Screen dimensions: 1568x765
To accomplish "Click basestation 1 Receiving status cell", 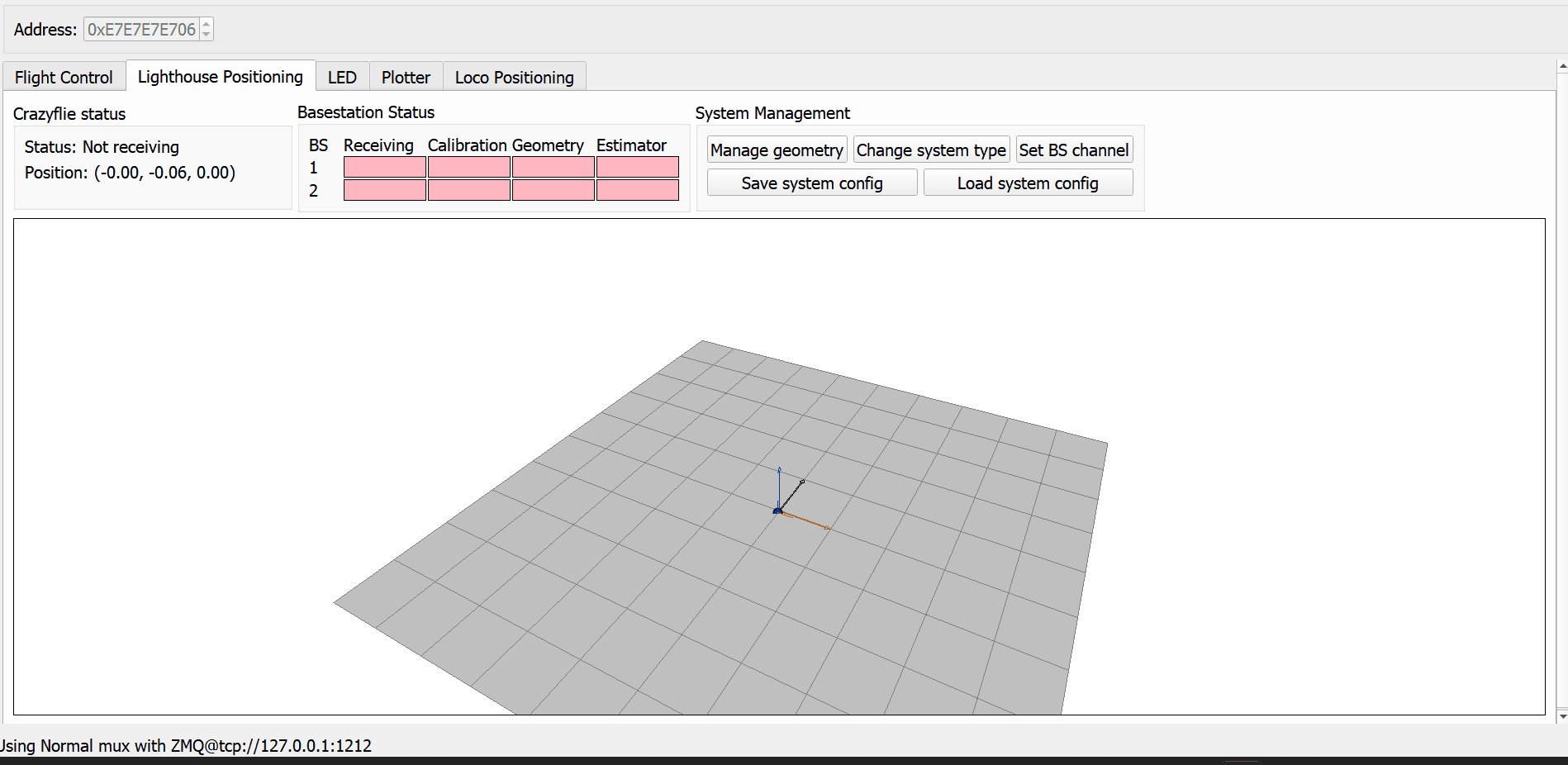I will pyautogui.click(x=384, y=168).
